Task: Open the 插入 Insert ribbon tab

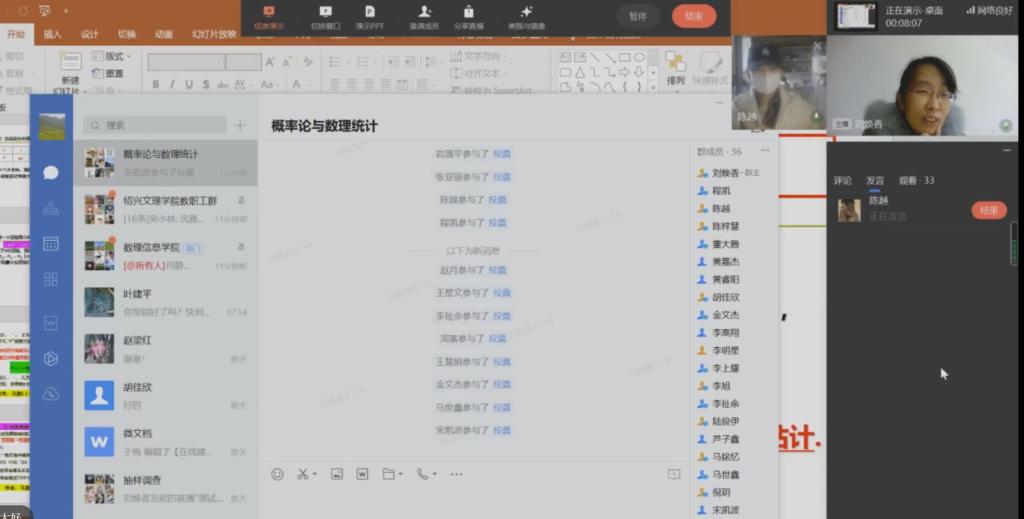Action: coord(52,34)
